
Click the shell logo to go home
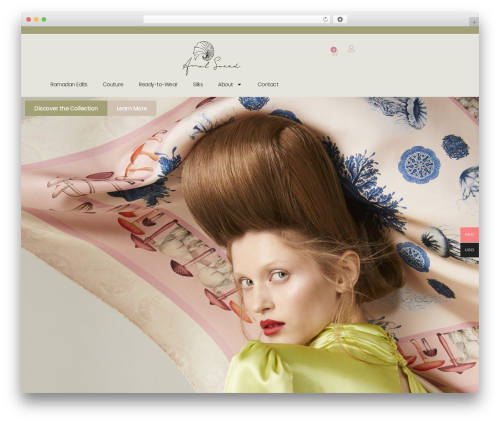point(211,58)
